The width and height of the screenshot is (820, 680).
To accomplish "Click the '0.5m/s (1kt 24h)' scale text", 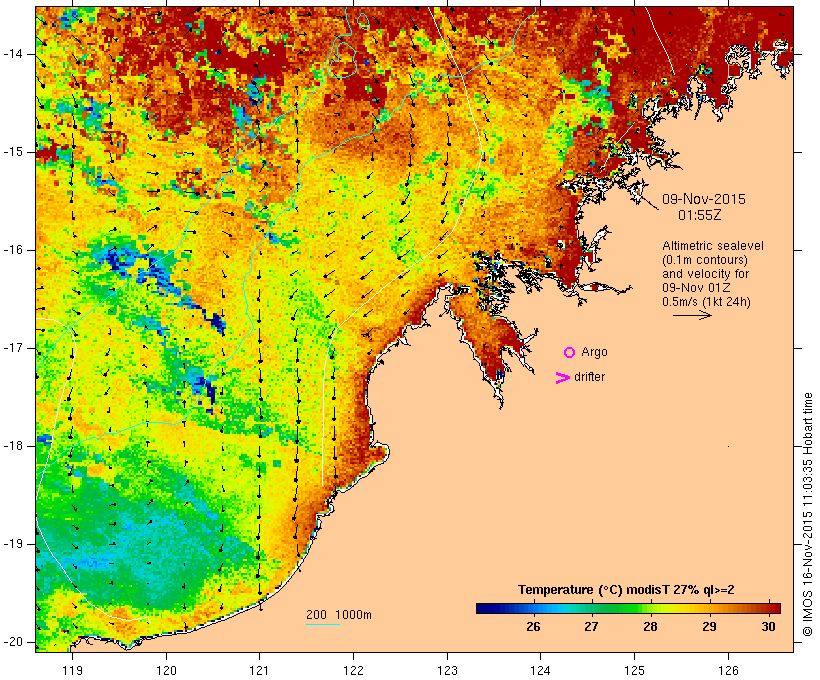I will tap(706, 302).
